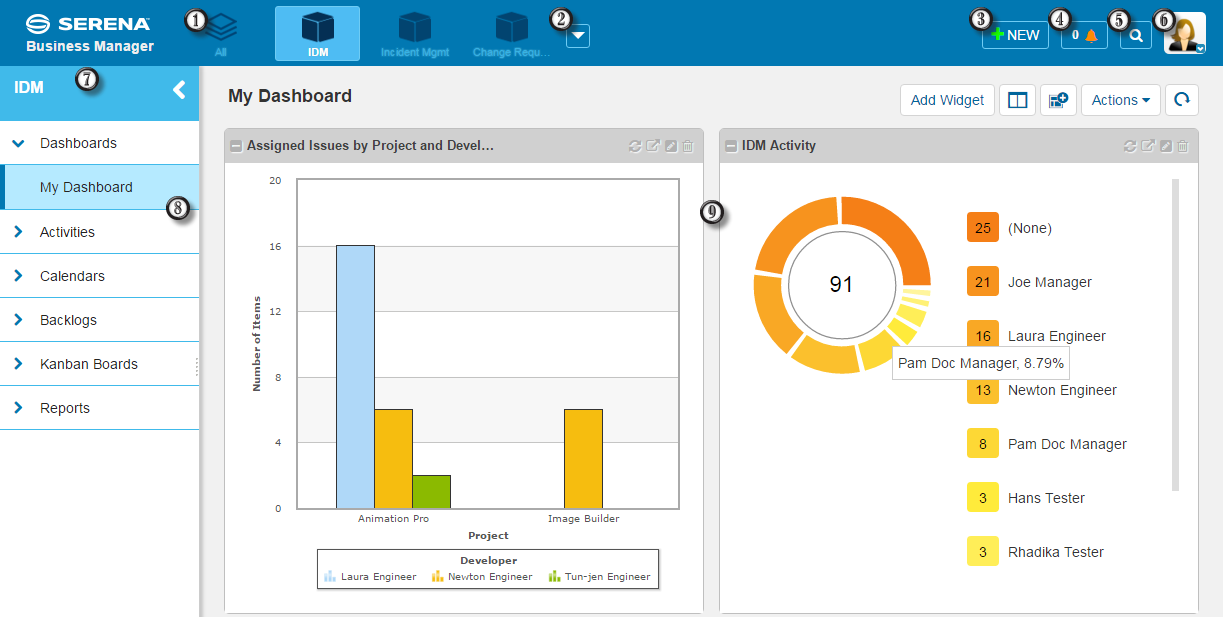This screenshot has height=617, width=1223.
Task: Refresh the dashboard with circular arrow button
Action: [x=1181, y=100]
